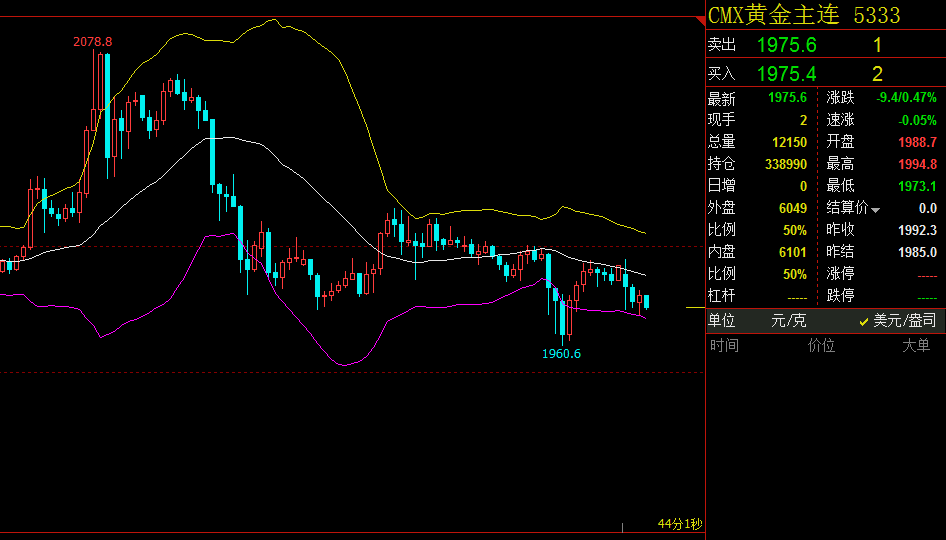Click the red corner marker on chart
946x540 pixels.
700,21
